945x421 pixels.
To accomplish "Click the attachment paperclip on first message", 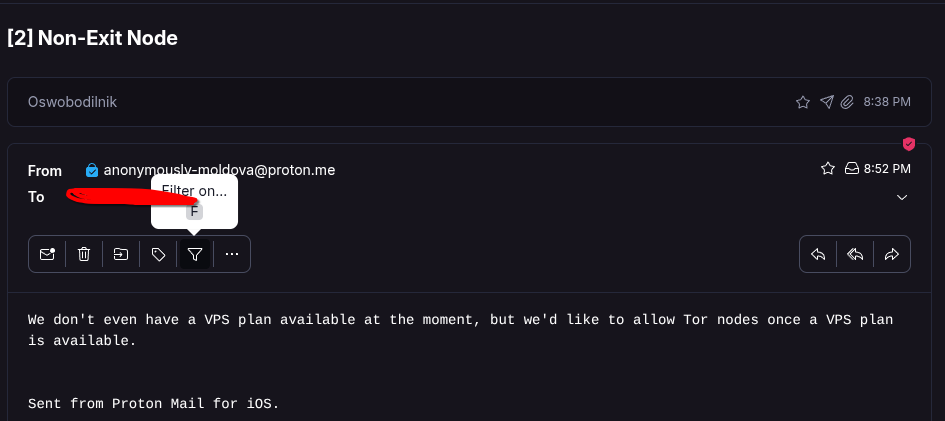I will click(847, 102).
